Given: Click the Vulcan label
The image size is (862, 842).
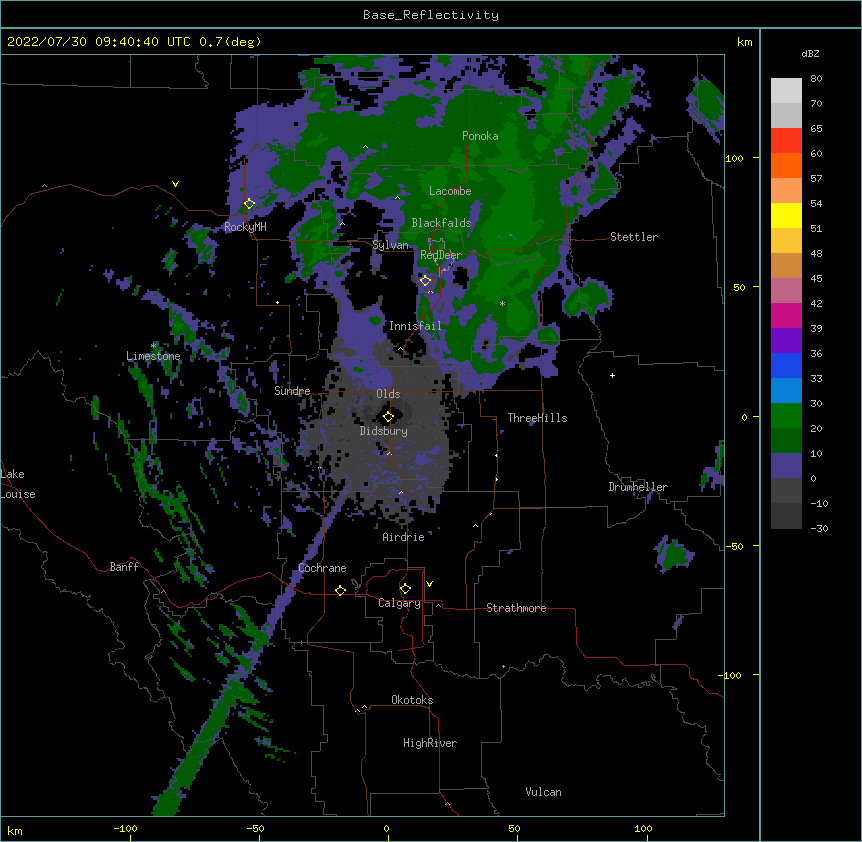Looking at the screenshot, I should tap(543, 792).
